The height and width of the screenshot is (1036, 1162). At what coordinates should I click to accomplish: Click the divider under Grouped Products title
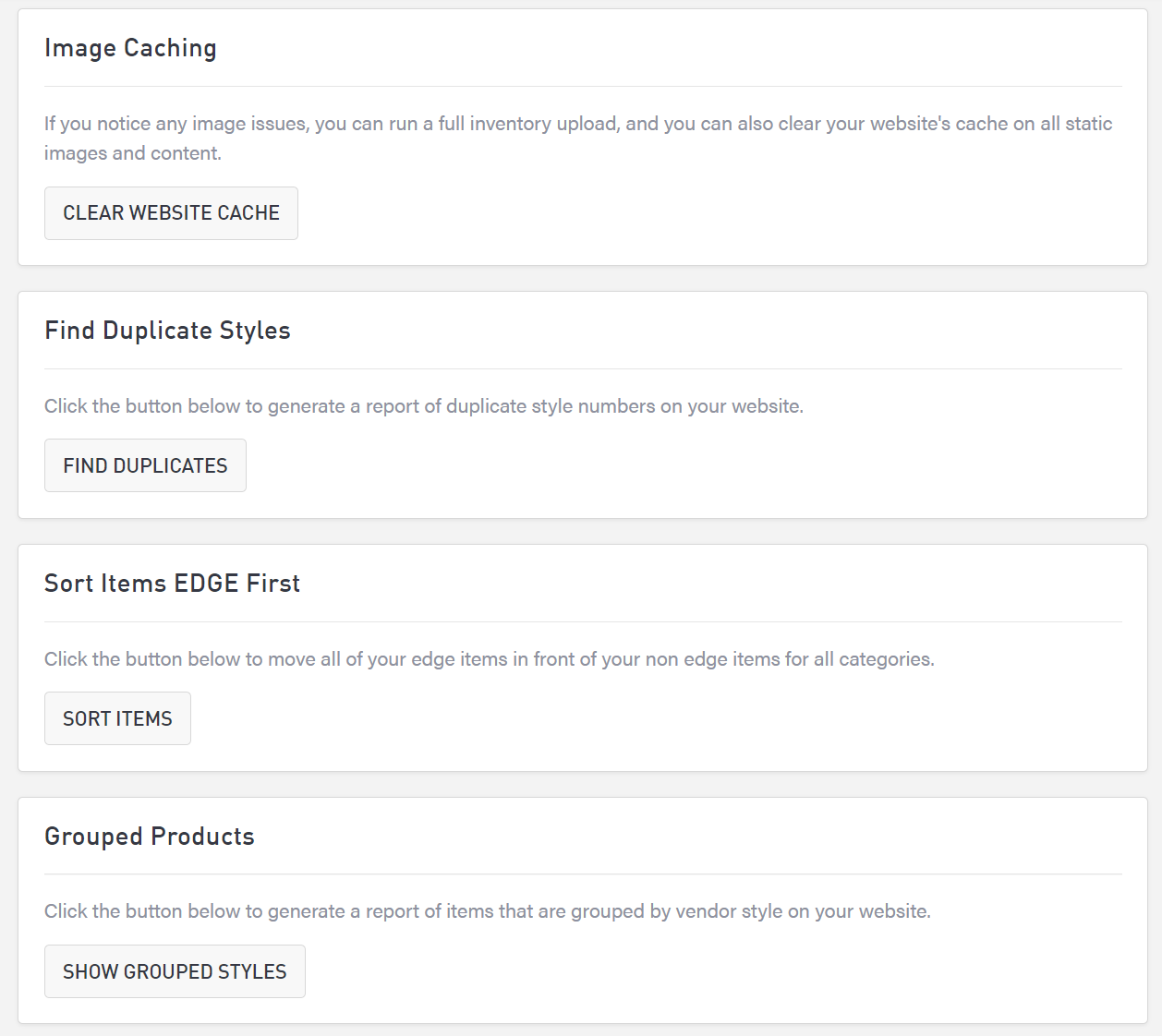583,874
